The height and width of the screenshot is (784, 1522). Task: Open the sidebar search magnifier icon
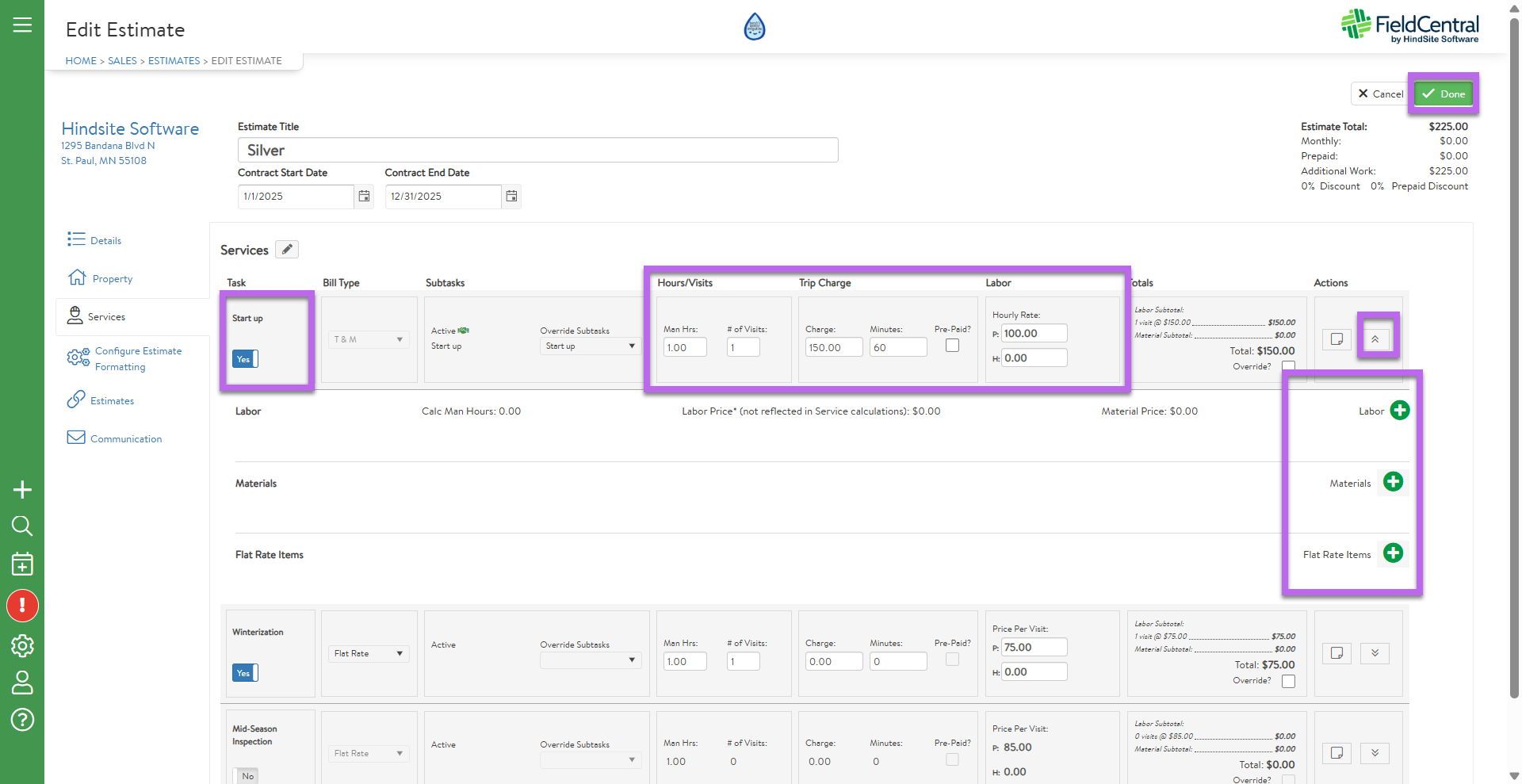[x=22, y=526]
